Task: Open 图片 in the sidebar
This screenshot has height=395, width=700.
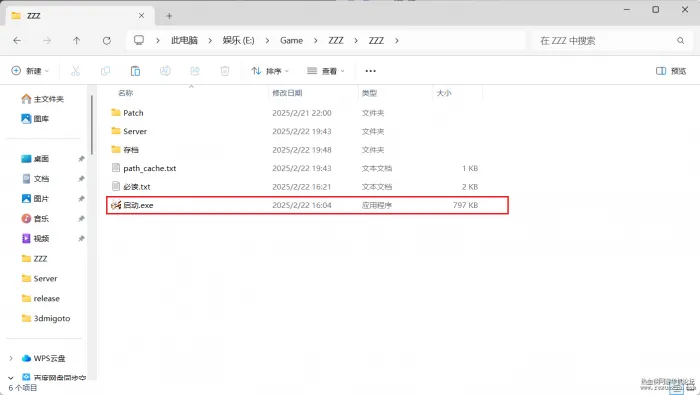Action: 35,199
